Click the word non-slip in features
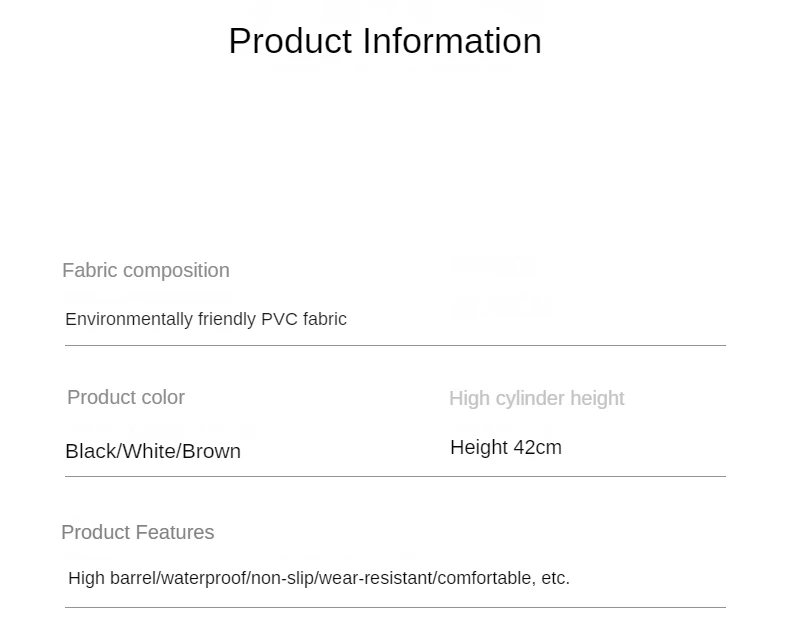 pos(282,578)
